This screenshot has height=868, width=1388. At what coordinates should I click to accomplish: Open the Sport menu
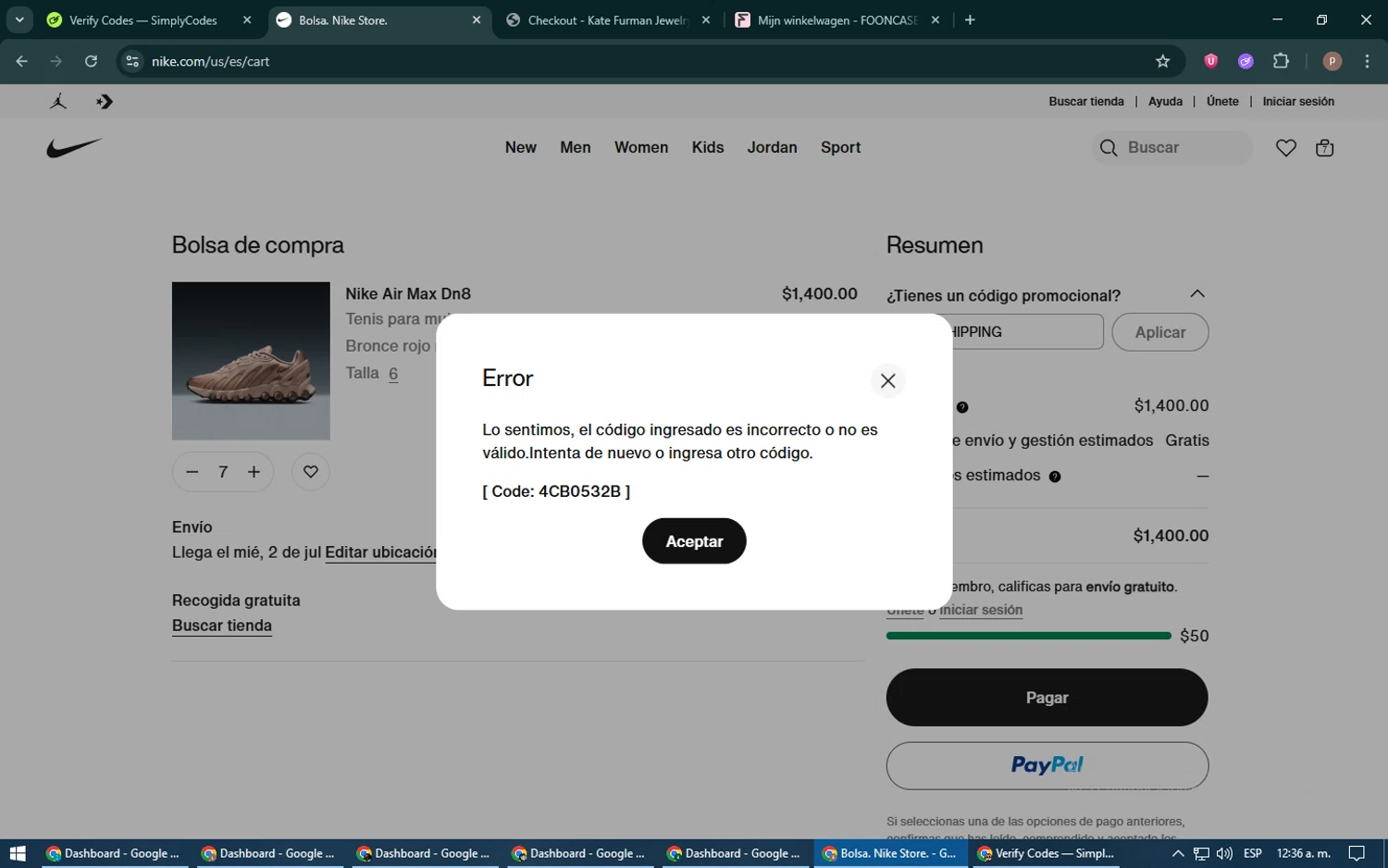tap(841, 148)
